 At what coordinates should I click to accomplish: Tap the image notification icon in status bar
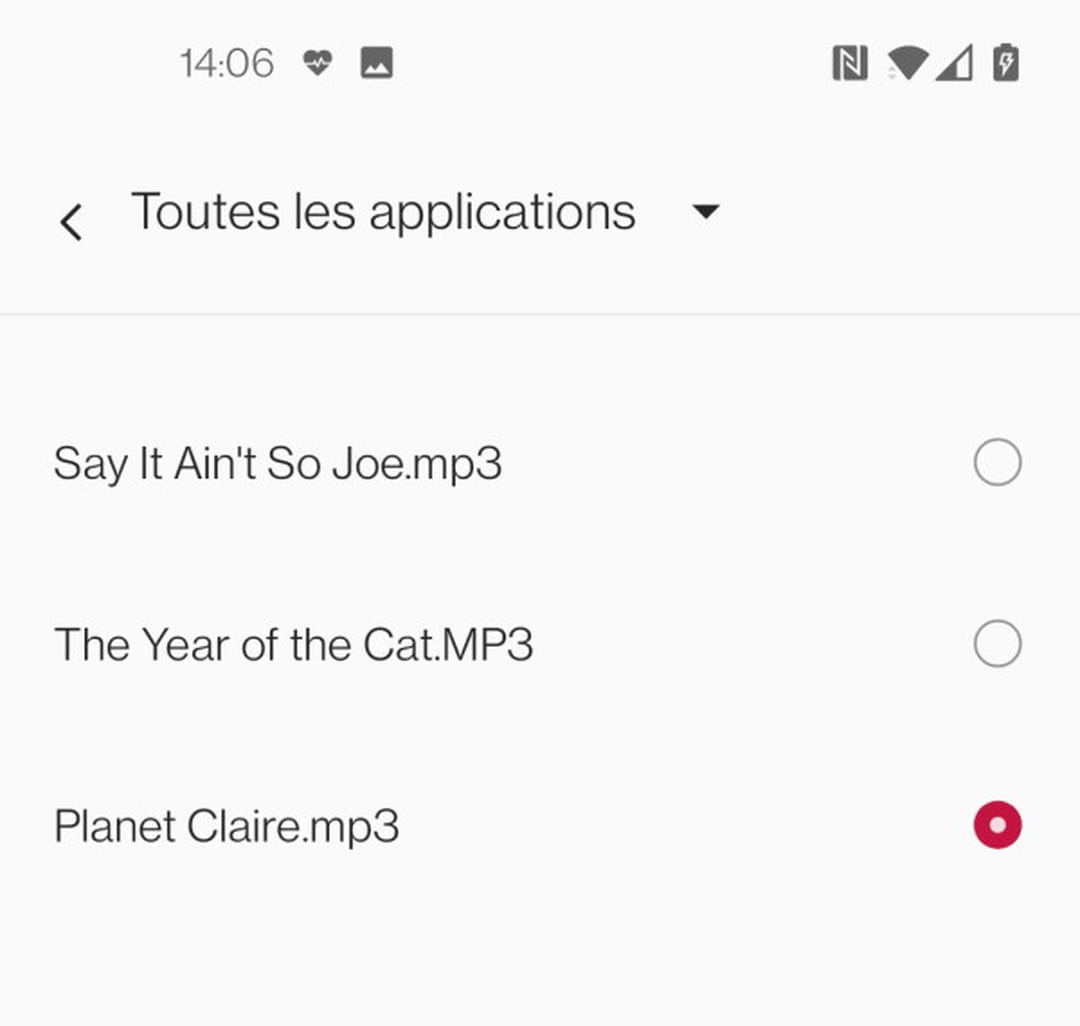point(376,64)
